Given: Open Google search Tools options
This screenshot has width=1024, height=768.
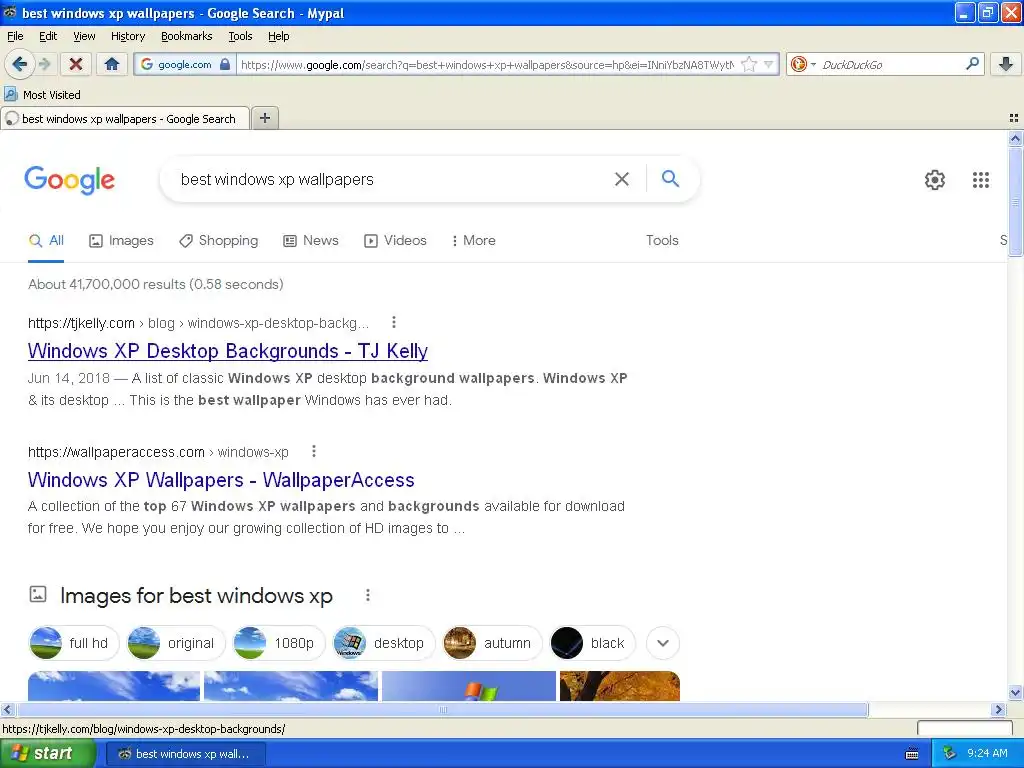Looking at the screenshot, I should (x=662, y=240).
